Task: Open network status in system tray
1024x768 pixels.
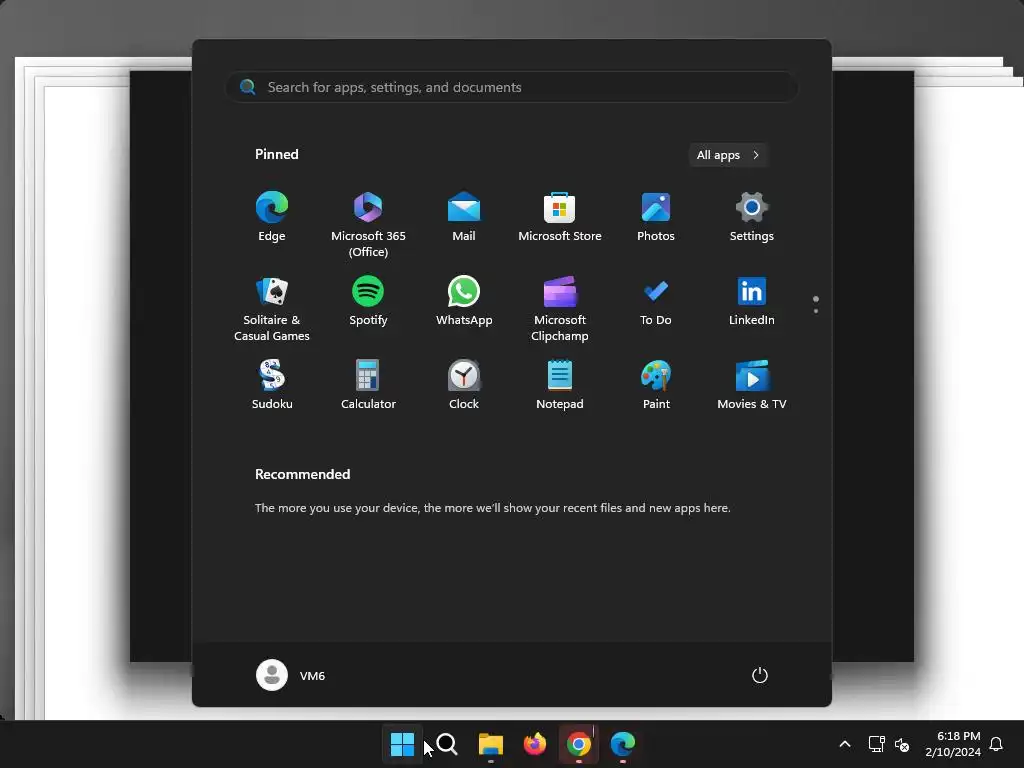Action: [x=876, y=744]
